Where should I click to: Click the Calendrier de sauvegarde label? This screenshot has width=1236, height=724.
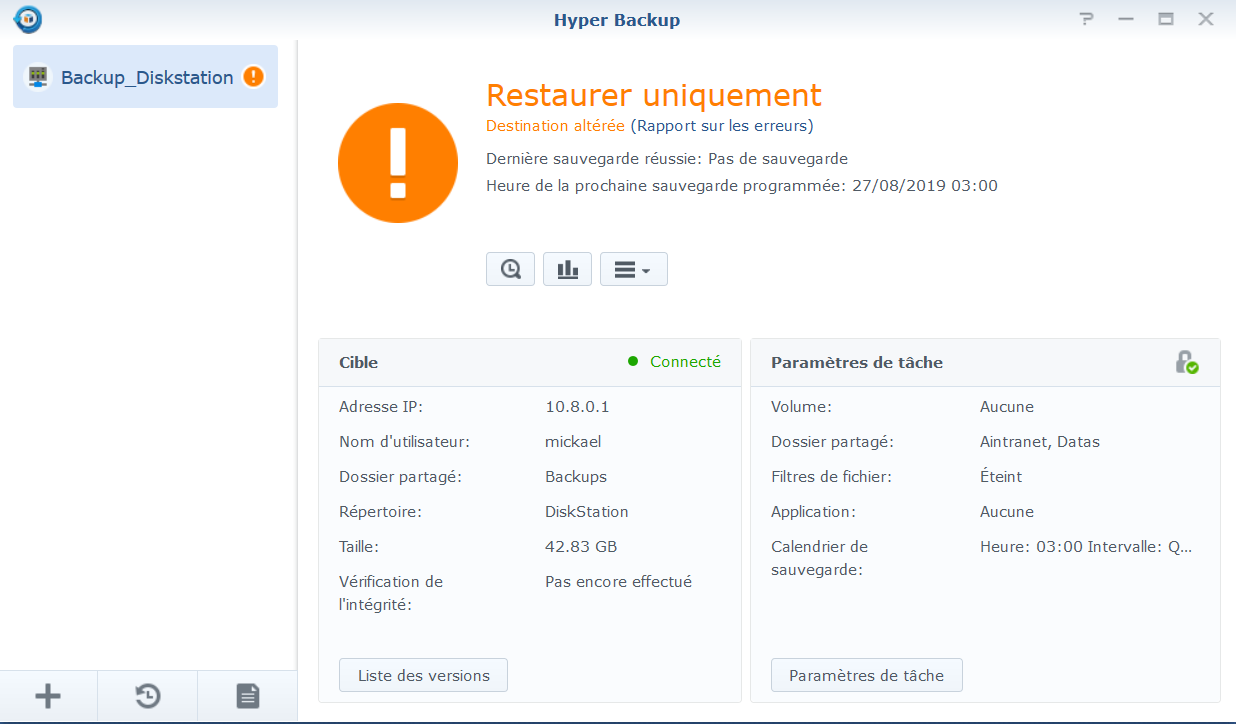[819, 558]
